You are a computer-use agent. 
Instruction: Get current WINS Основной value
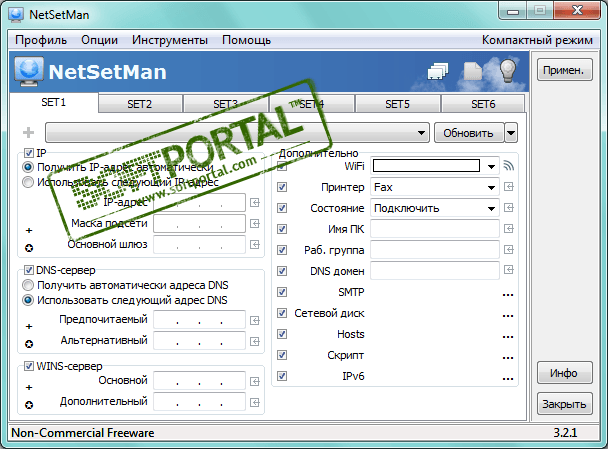coord(255,382)
